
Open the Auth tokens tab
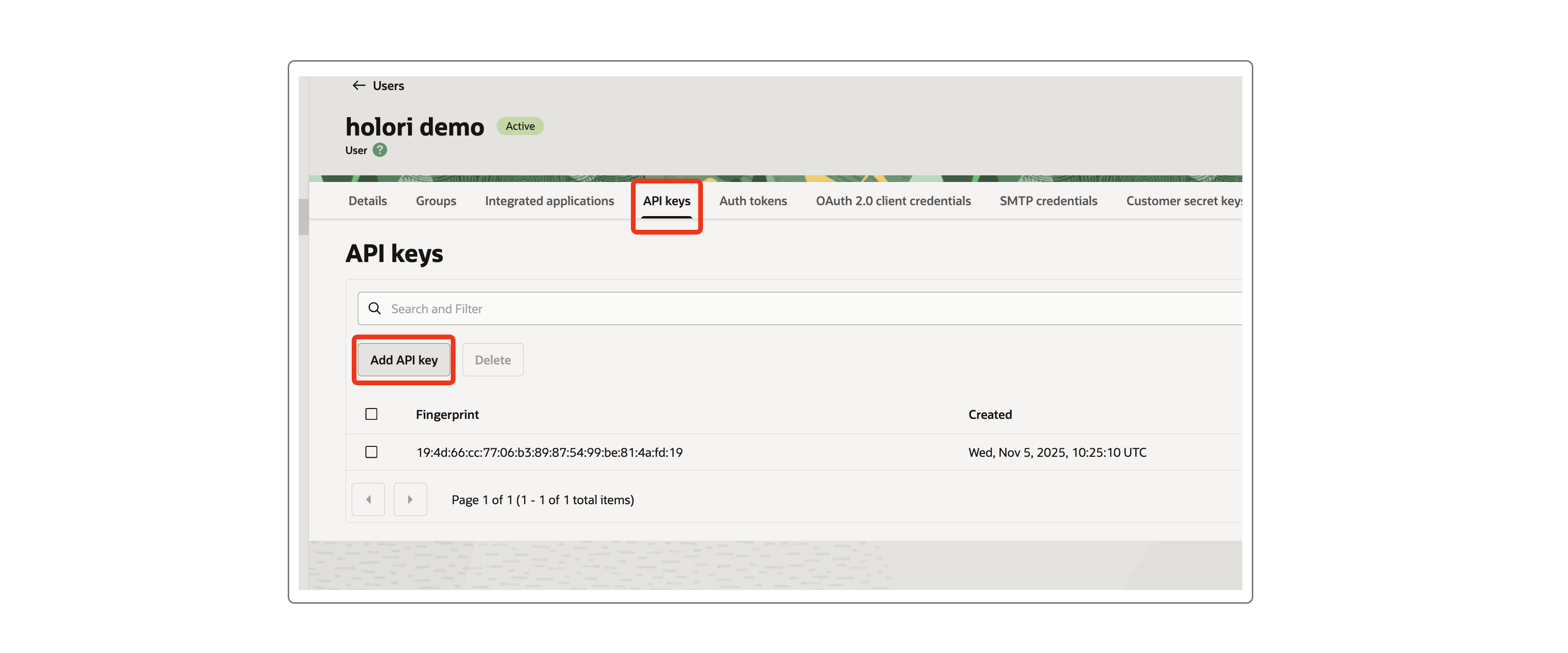pos(753,201)
